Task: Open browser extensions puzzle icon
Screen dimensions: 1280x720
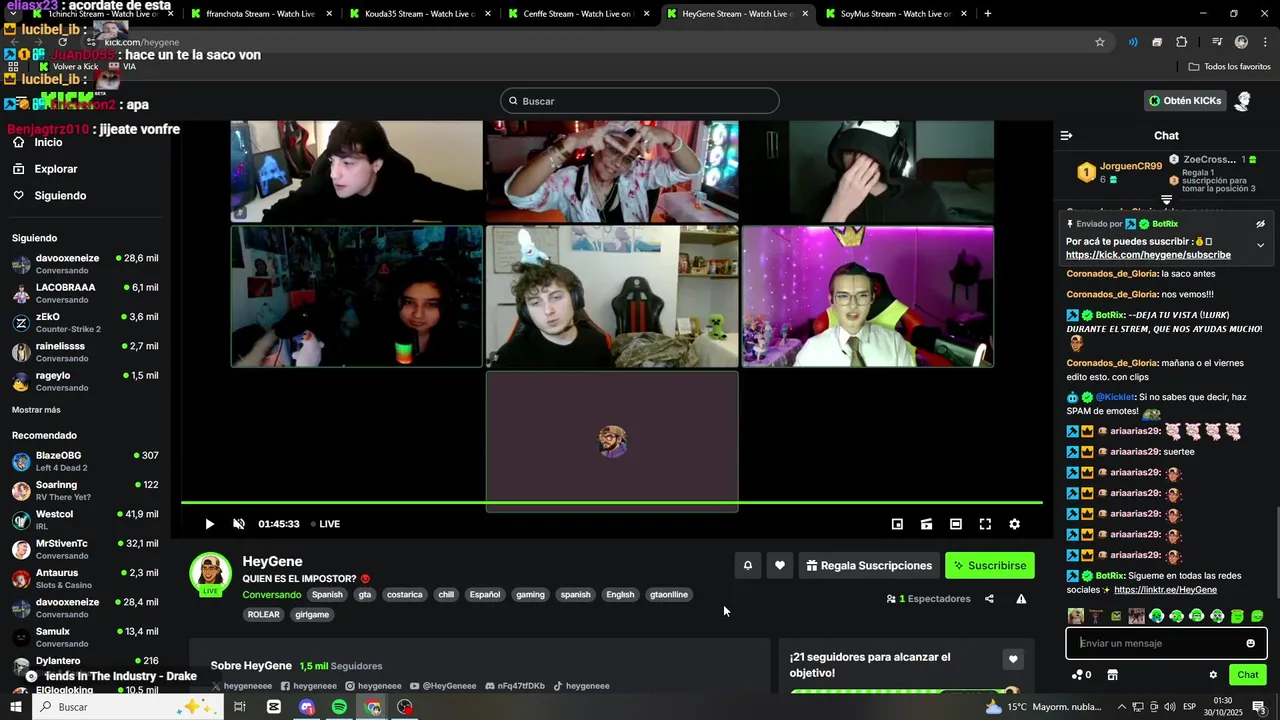Action: coord(1182,42)
